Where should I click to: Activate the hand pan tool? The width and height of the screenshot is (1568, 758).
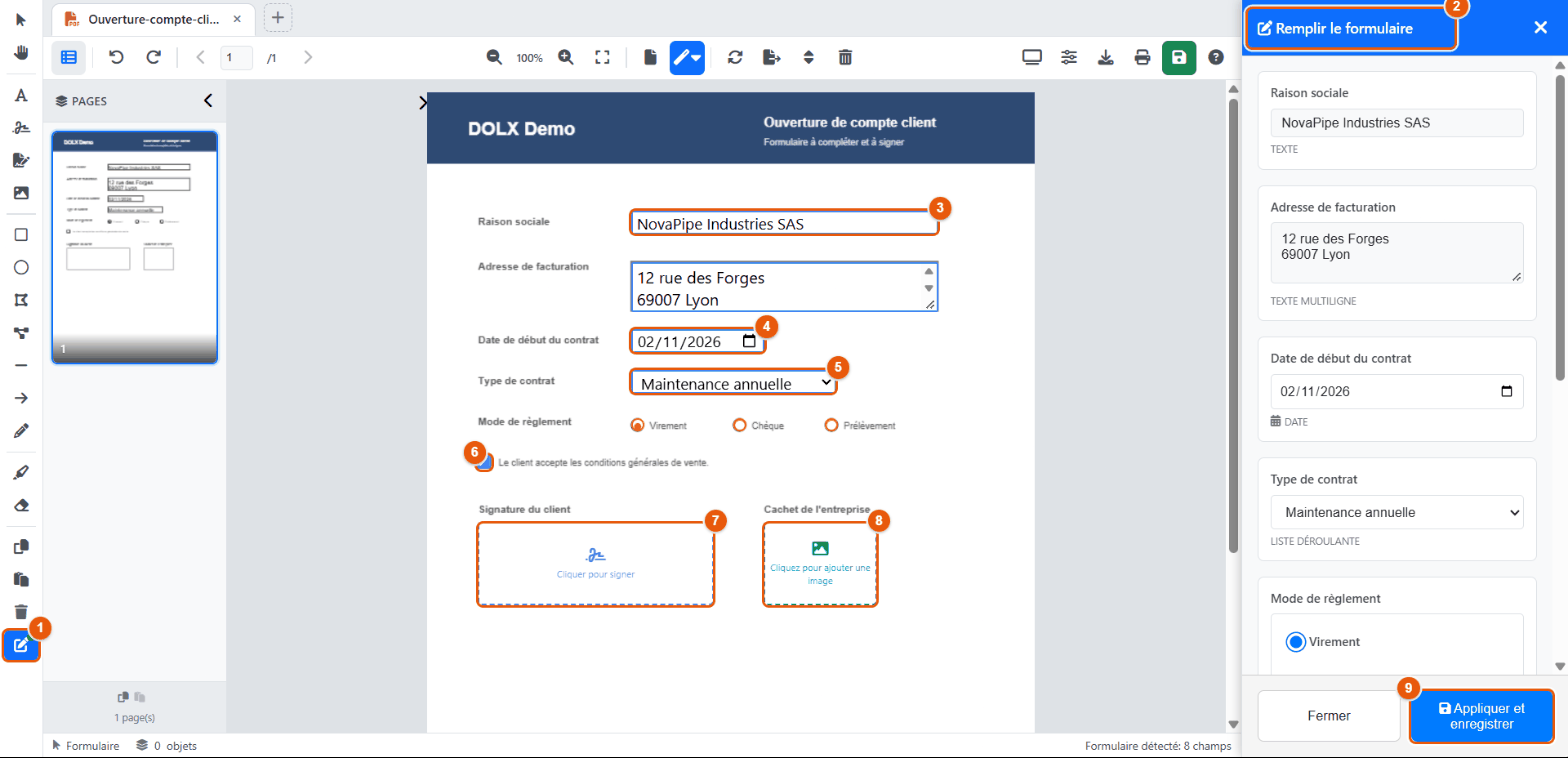tap(21, 53)
